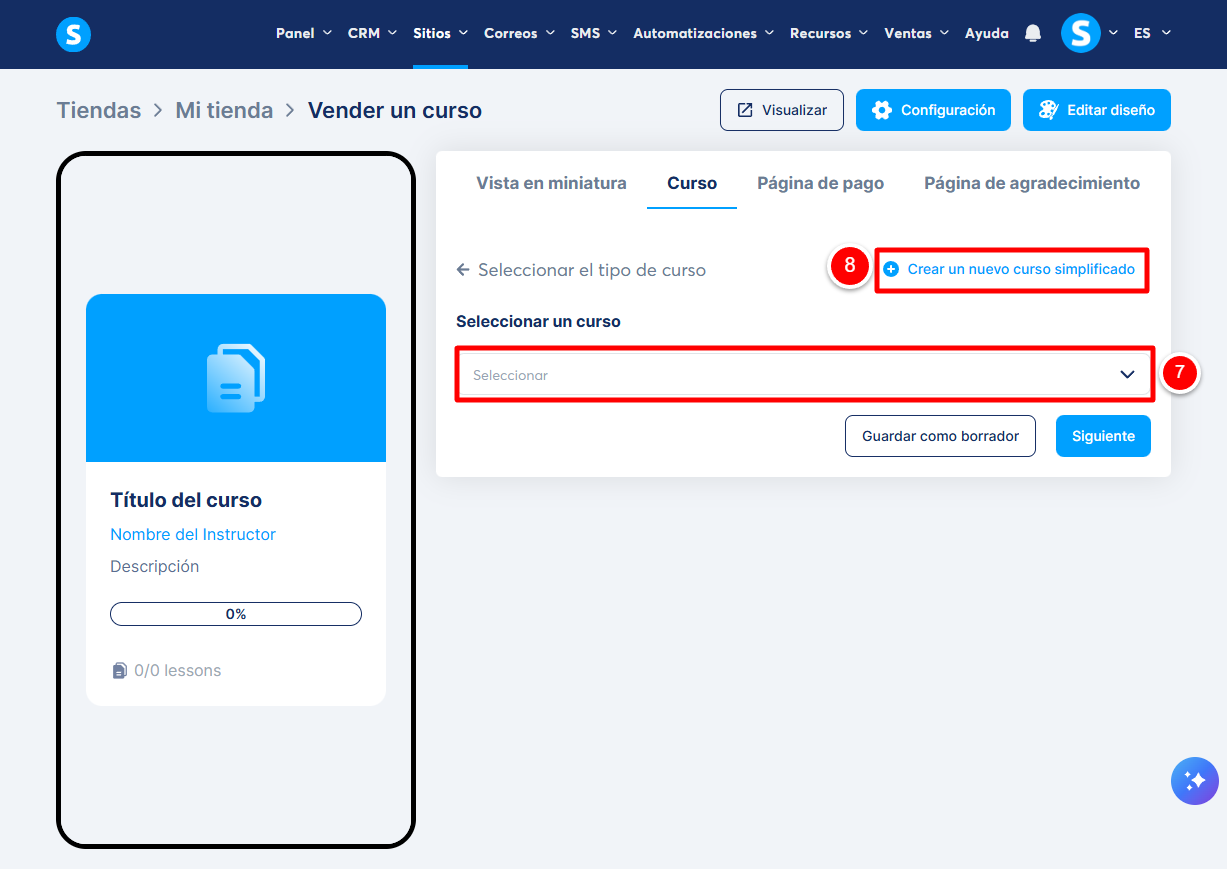
Task: Click Vender un curso breadcrumb title
Action: (x=395, y=110)
